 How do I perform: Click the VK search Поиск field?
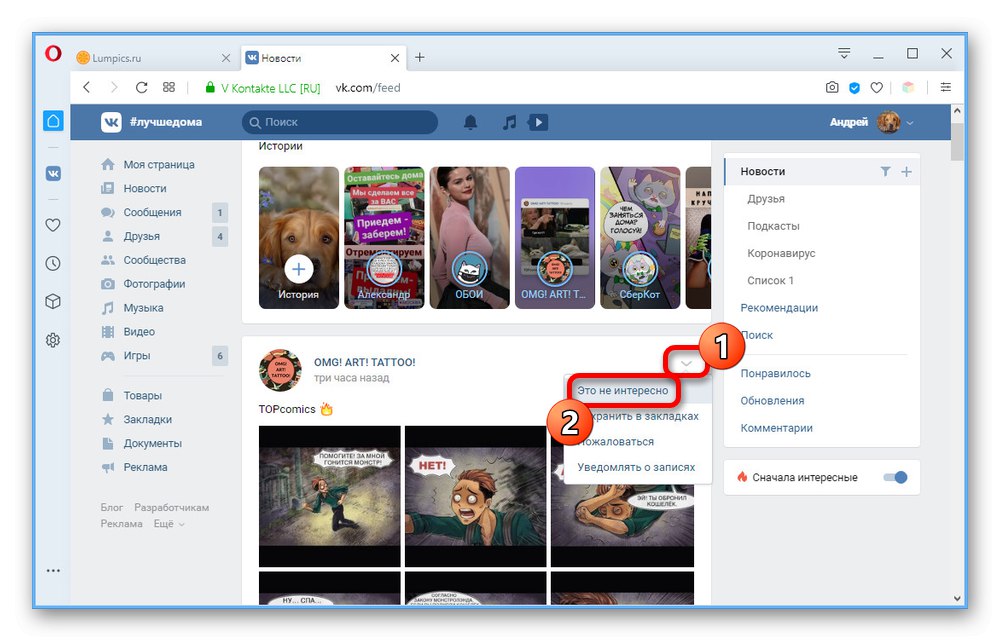[340, 122]
